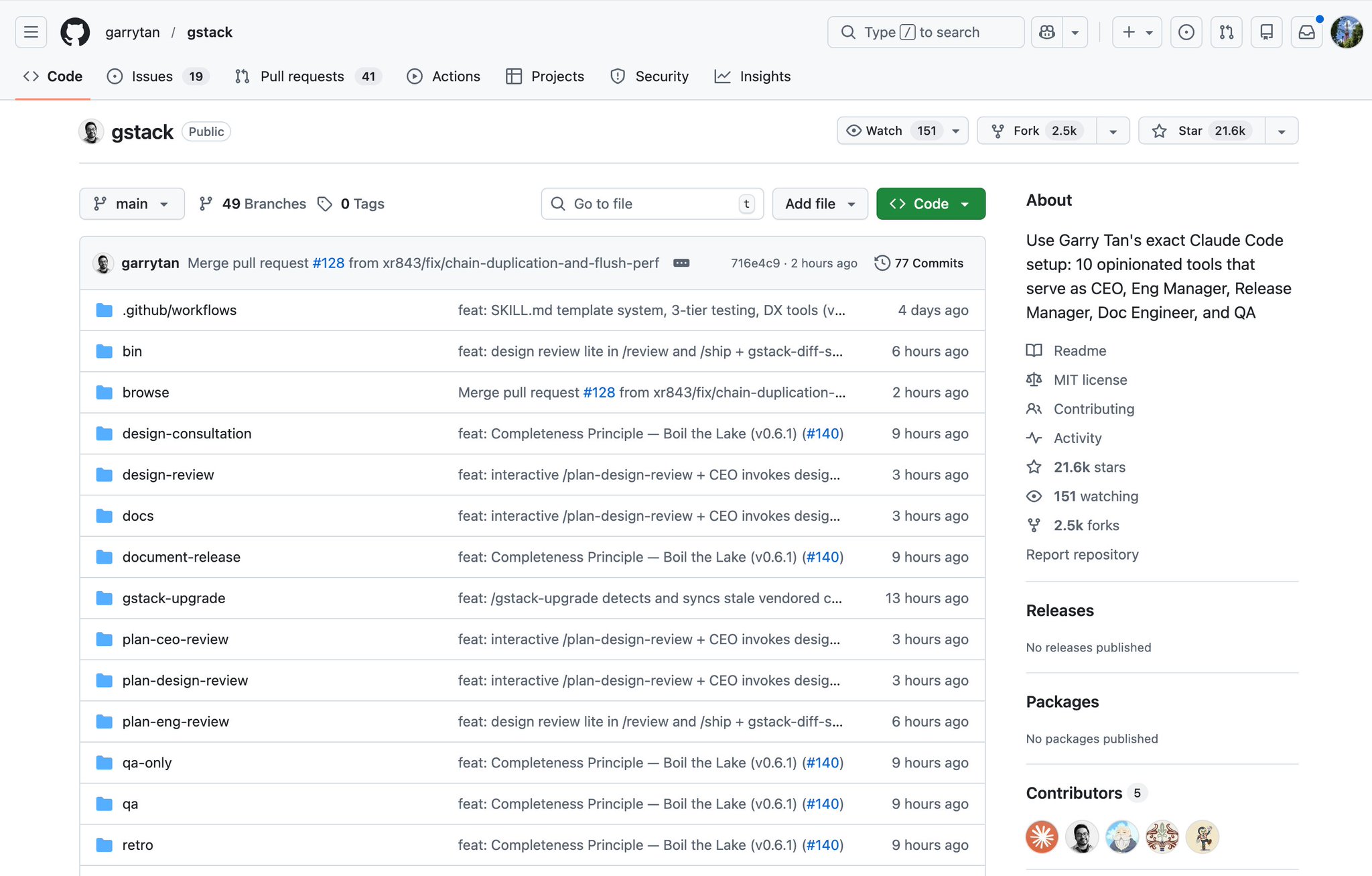
Task: Open the main branch dropdown
Action: click(132, 204)
